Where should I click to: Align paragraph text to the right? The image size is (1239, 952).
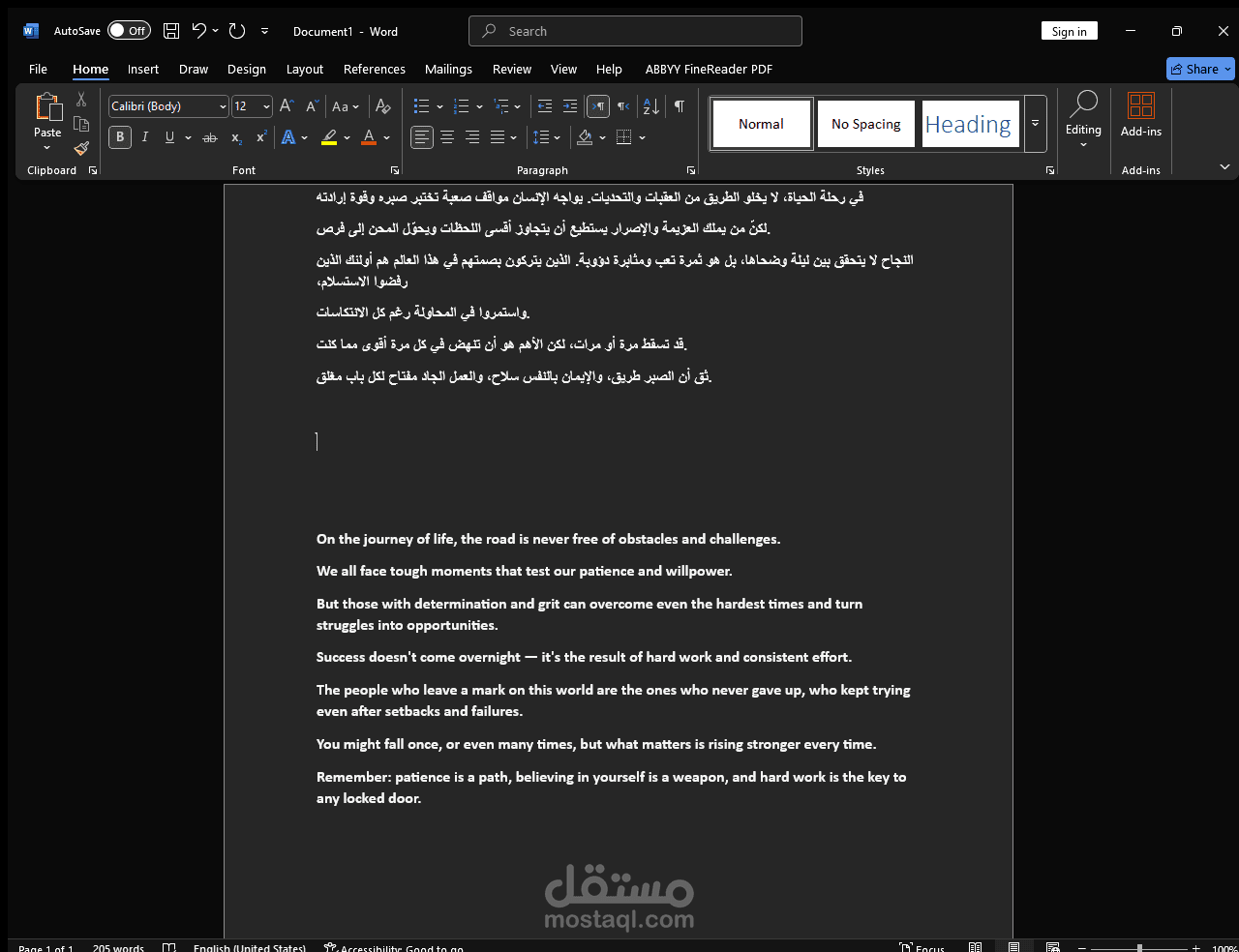472,137
